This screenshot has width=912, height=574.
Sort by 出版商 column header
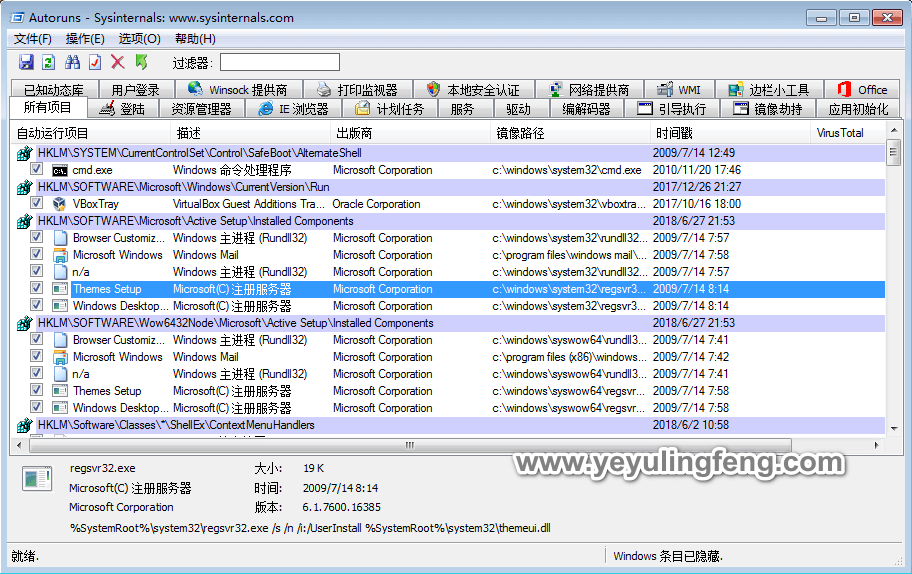[411, 133]
